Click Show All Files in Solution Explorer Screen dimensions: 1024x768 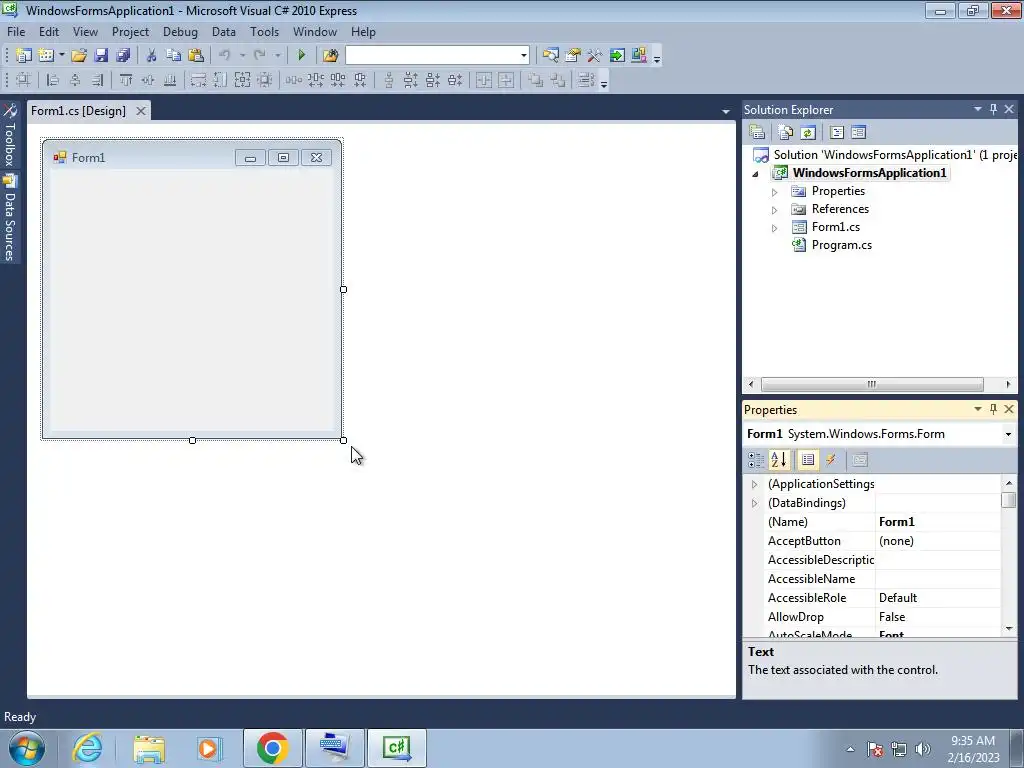point(786,133)
